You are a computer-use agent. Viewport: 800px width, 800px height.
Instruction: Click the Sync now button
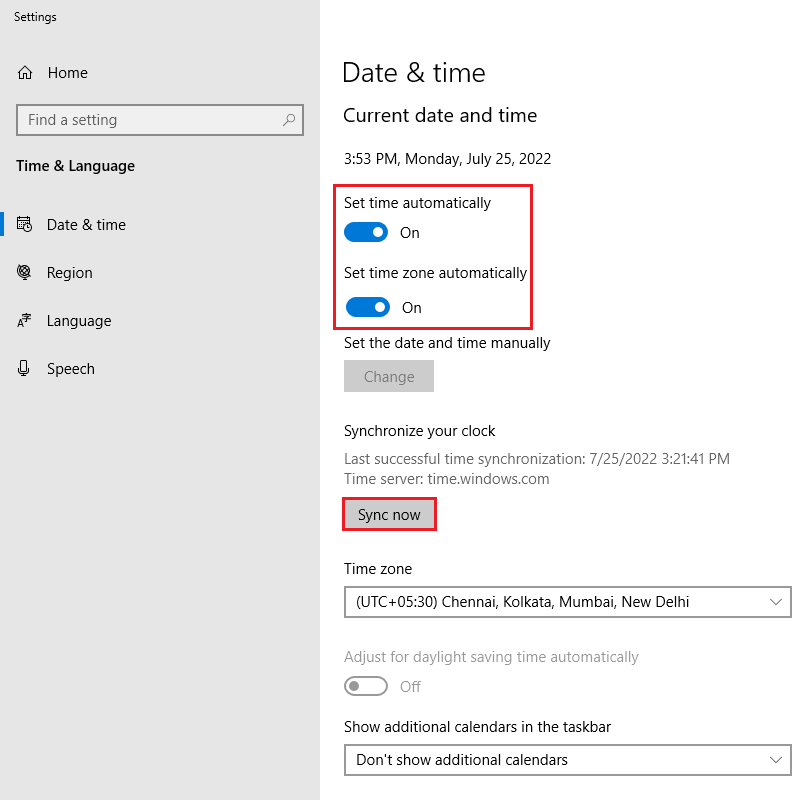pos(389,514)
